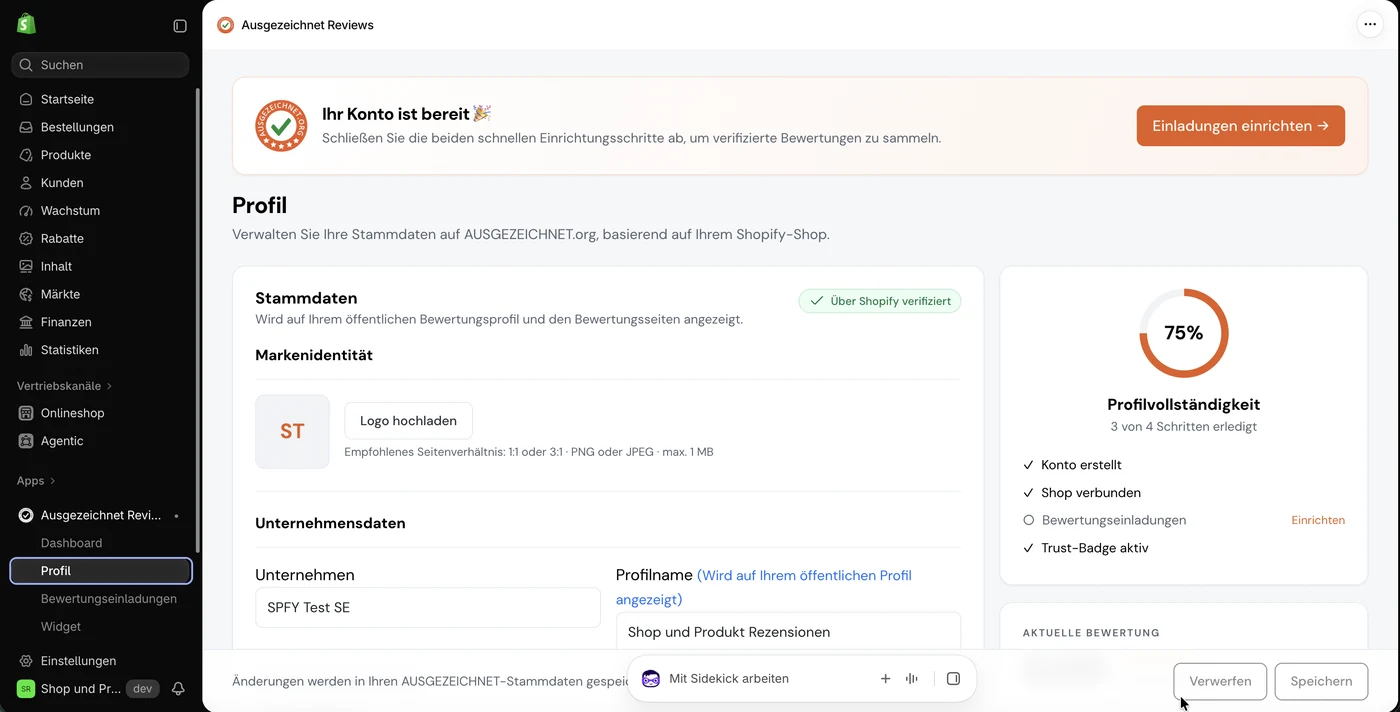Viewport: 1400px width, 712px height.
Task: Click the Onlineshop store icon
Action: tap(26, 413)
